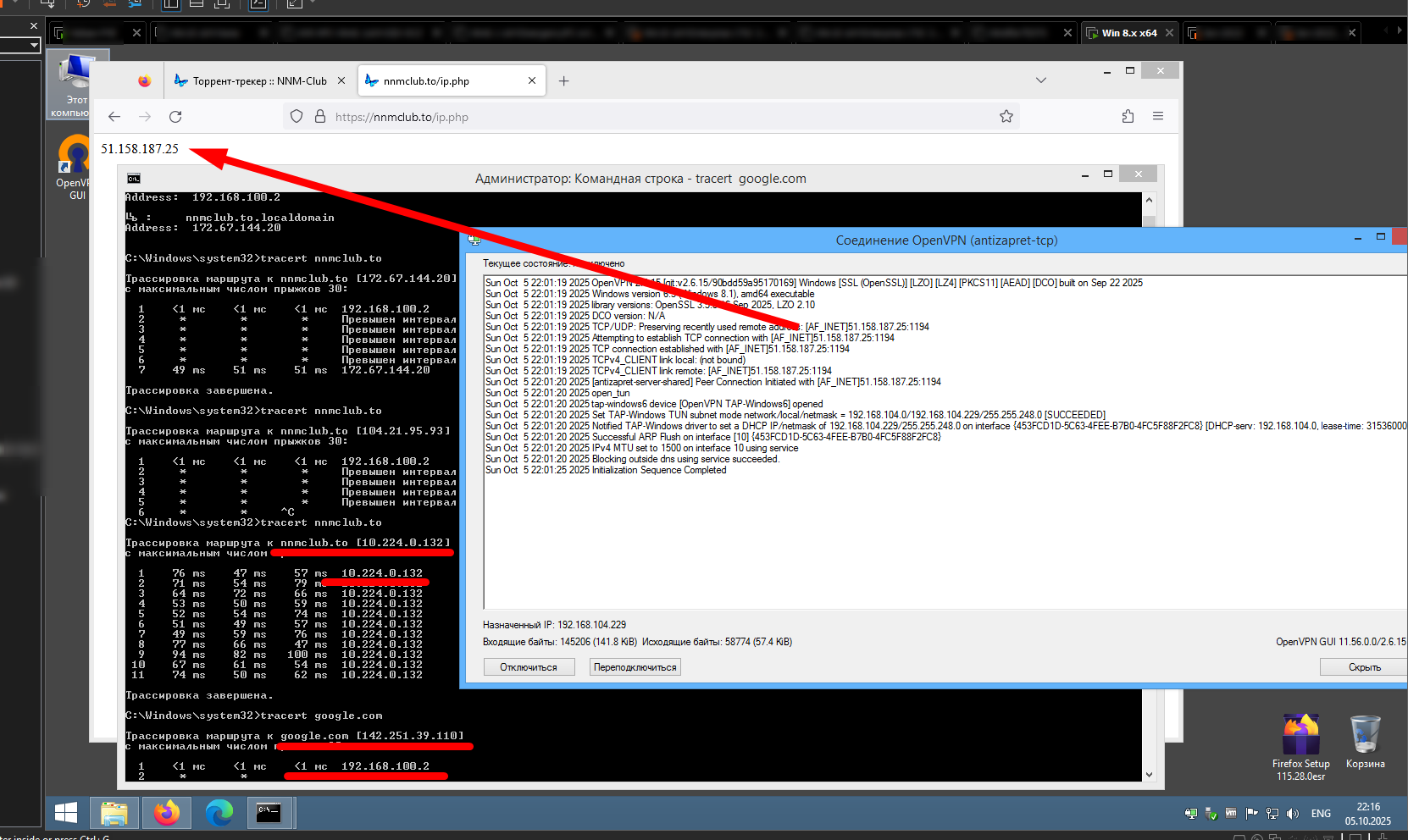This screenshot has width=1408, height=840.
Task: Open the Firefox extensions puzzle icon
Action: [x=1128, y=117]
